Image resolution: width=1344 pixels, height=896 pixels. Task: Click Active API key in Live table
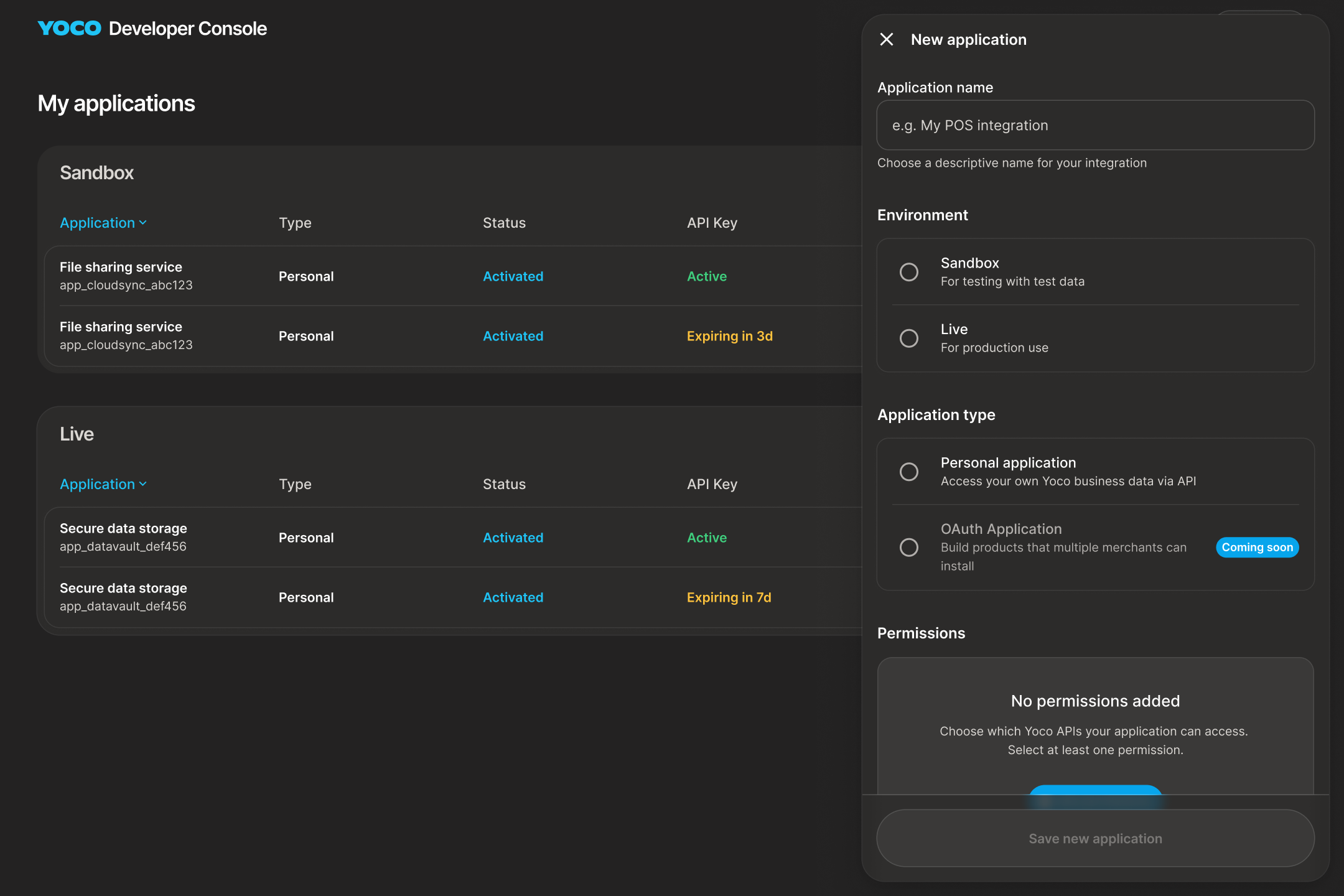pyautogui.click(x=707, y=538)
